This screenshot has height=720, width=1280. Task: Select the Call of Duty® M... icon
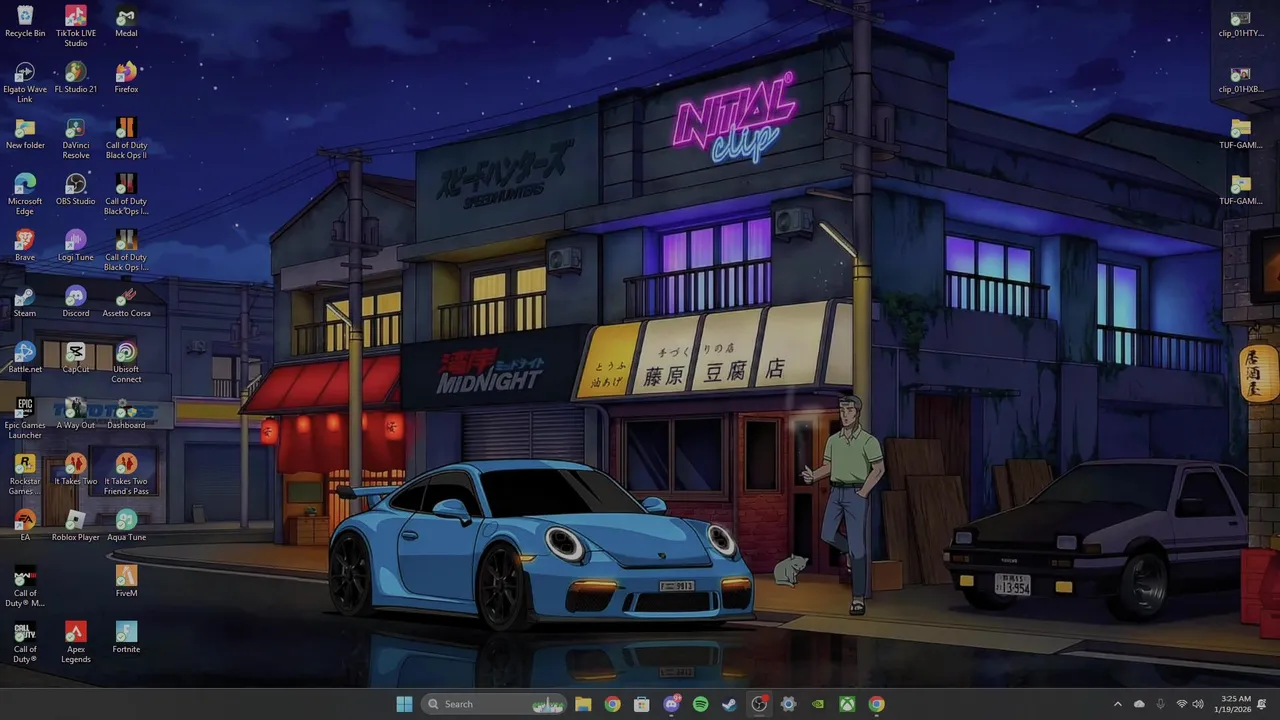pyautogui.click(x=25, y=587)
